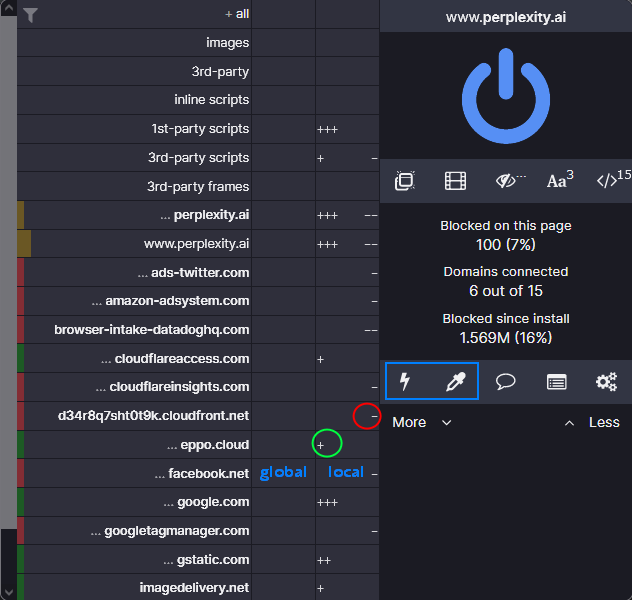The height and width of the screenshot is (600, 632).
Task: Click global rule cell for images
Action: click(x=283, y=43)
